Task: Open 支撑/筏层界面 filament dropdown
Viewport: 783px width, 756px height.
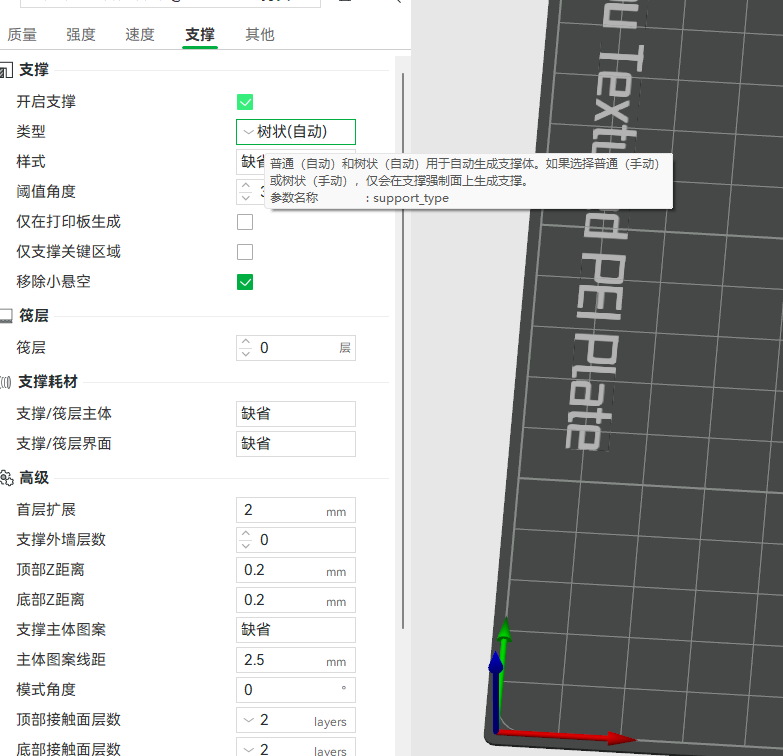Action: (296, 443)
